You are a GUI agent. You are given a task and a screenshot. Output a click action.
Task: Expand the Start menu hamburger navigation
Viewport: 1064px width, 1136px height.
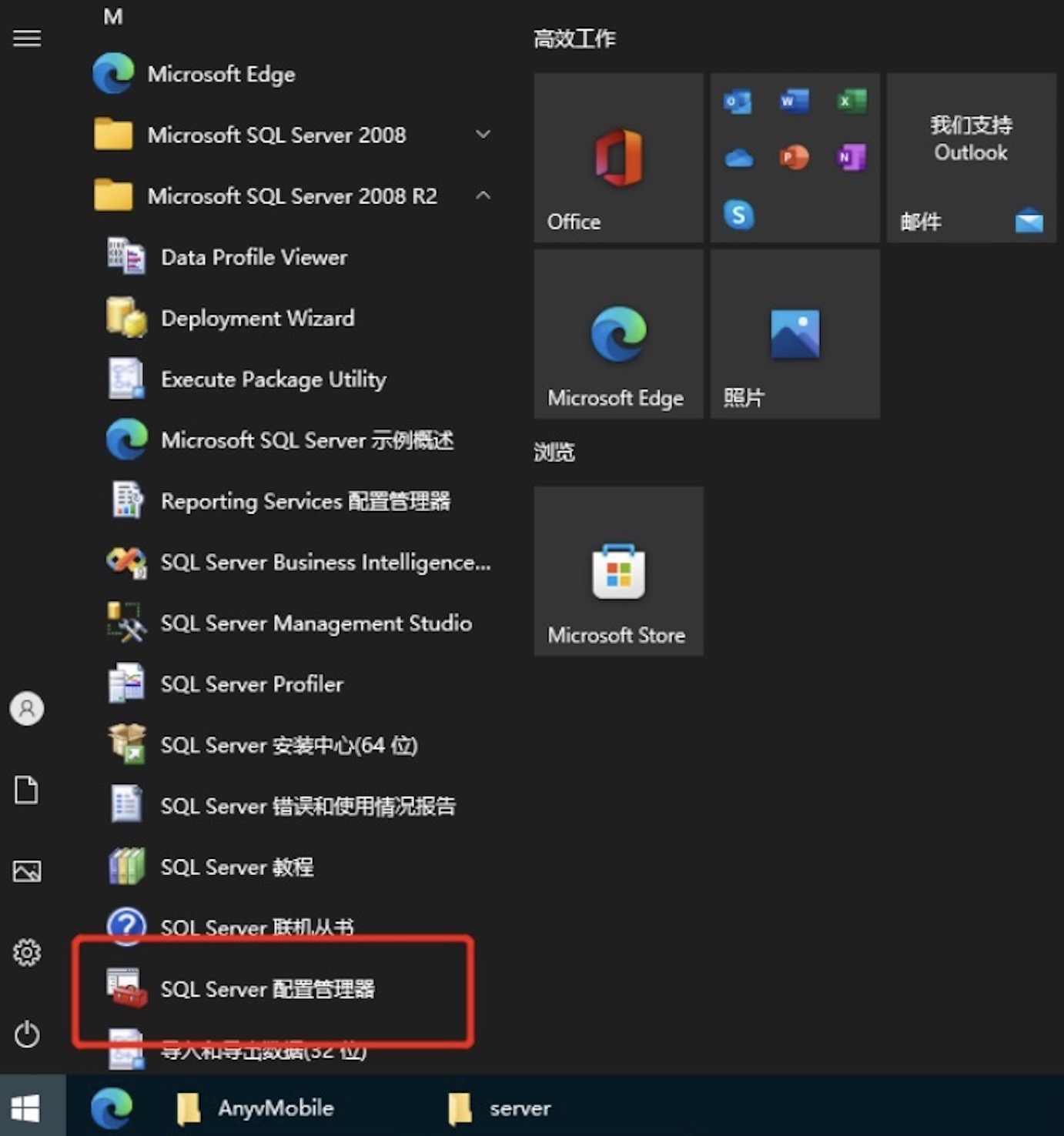point(27,38)
